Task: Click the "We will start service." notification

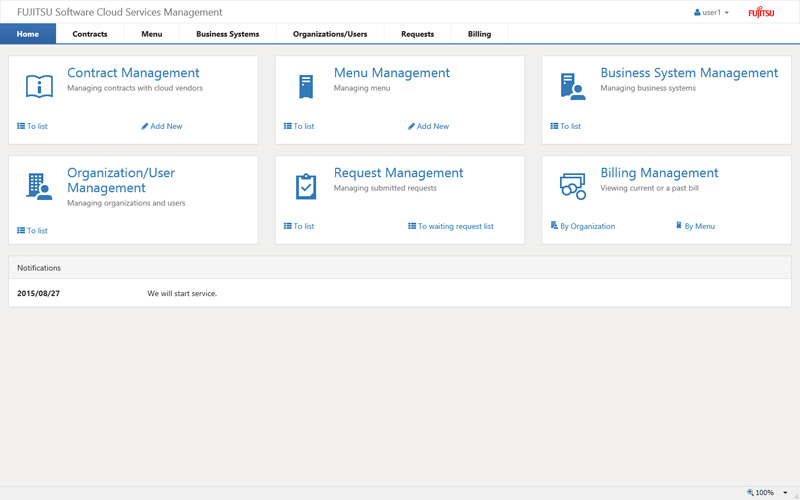Action: click(182, 293)
